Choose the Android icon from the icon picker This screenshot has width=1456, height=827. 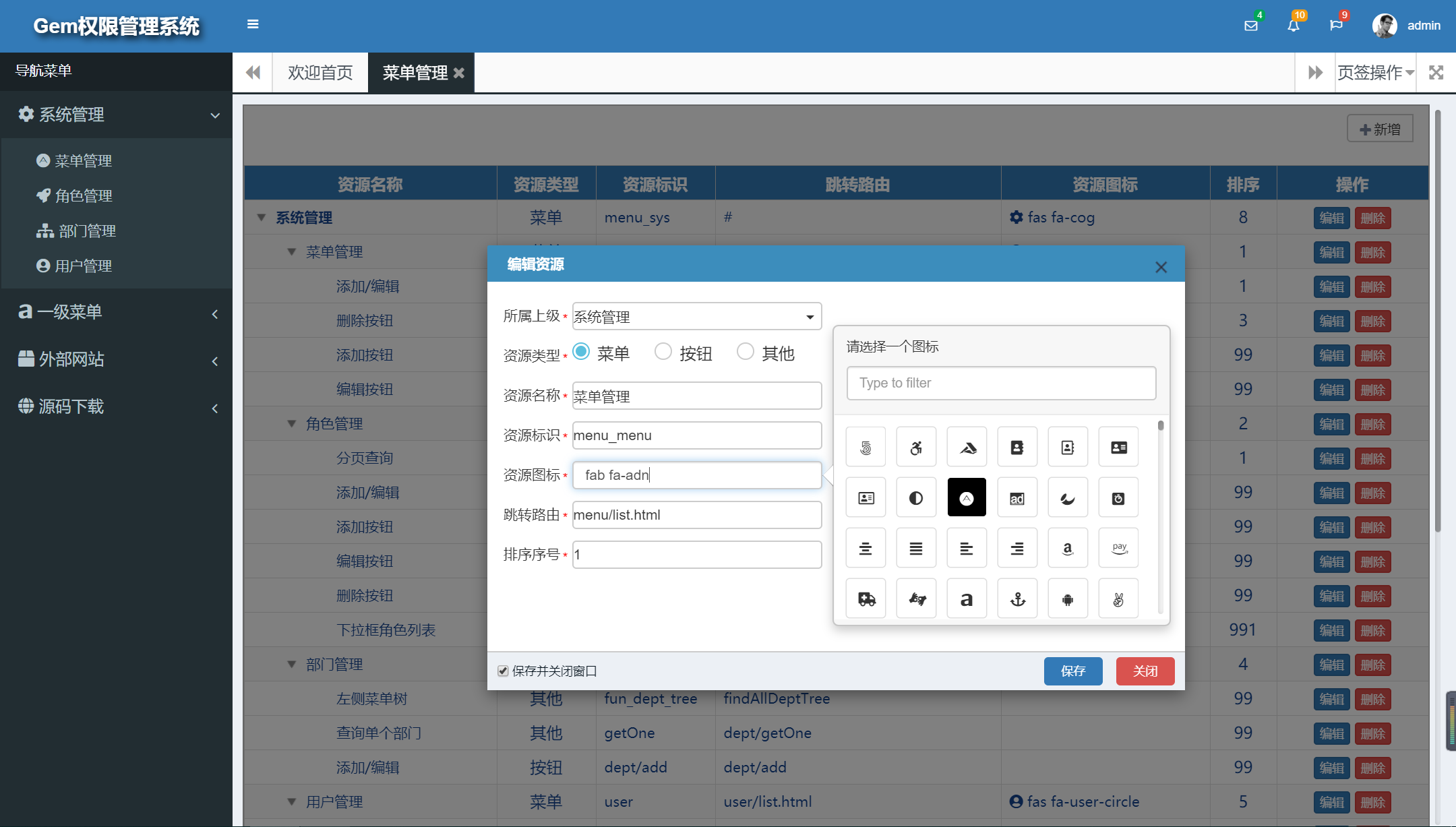click(x=1068, y=598)
